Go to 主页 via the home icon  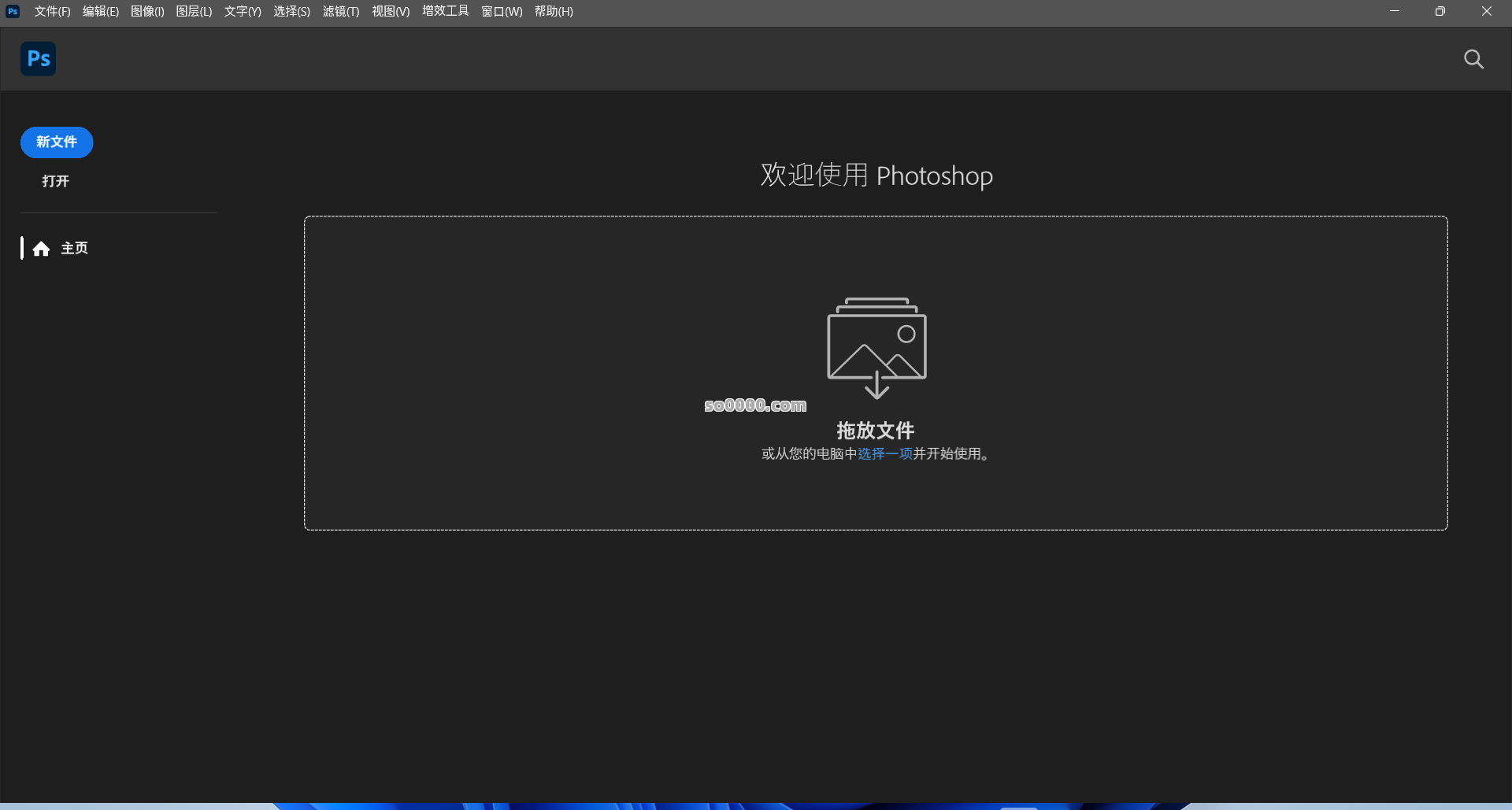tap(42, 249)
